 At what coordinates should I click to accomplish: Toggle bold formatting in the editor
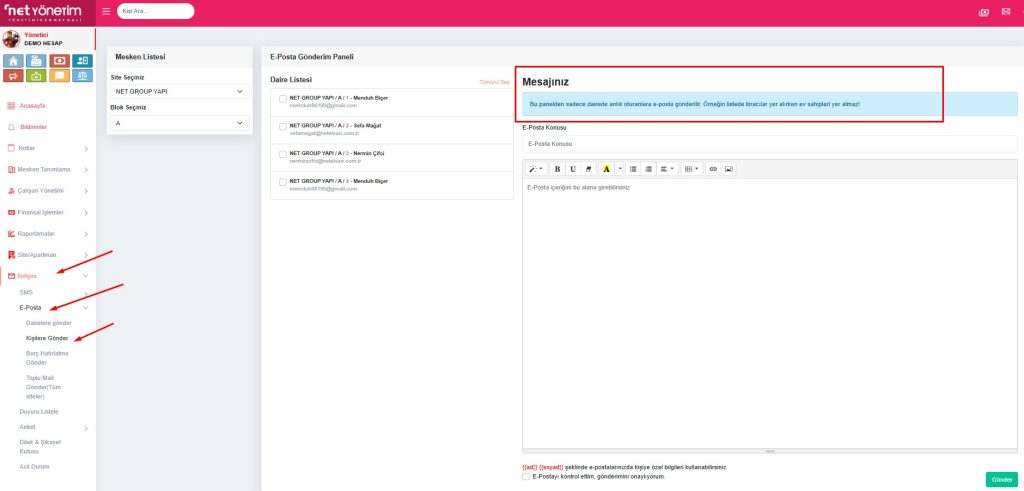(x=558, y=169)
